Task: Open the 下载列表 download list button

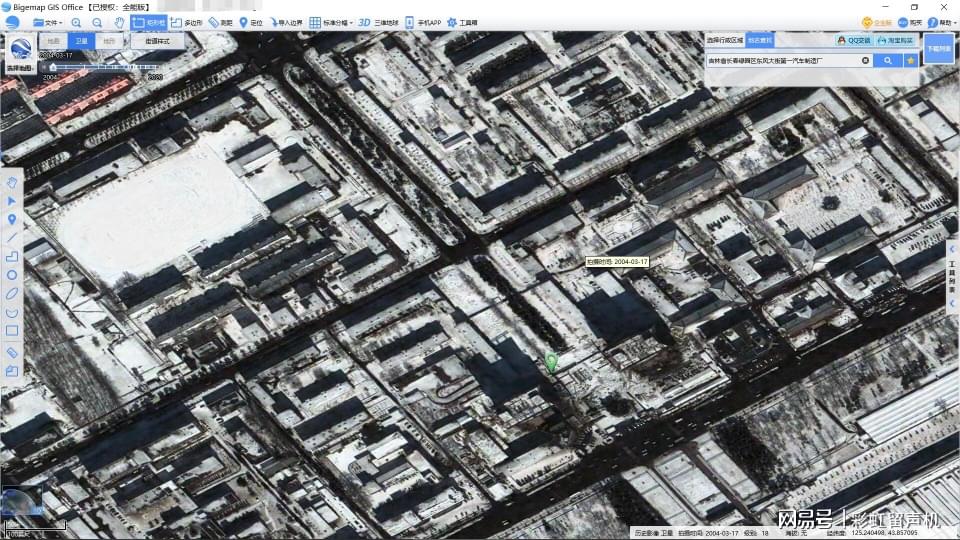Action: pyautogui.click(x=938, y=48)
